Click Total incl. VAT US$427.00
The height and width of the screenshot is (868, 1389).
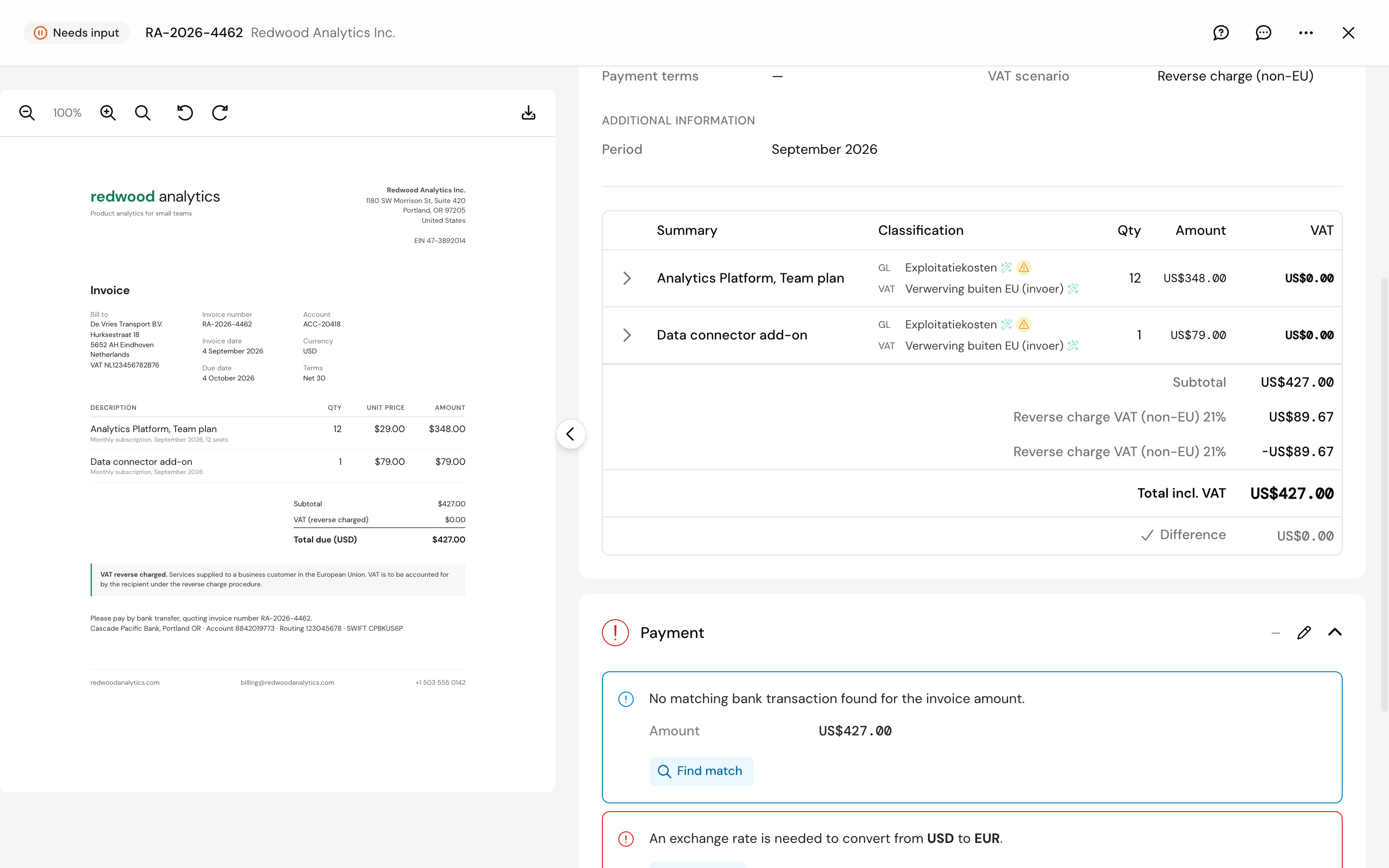1292,494
